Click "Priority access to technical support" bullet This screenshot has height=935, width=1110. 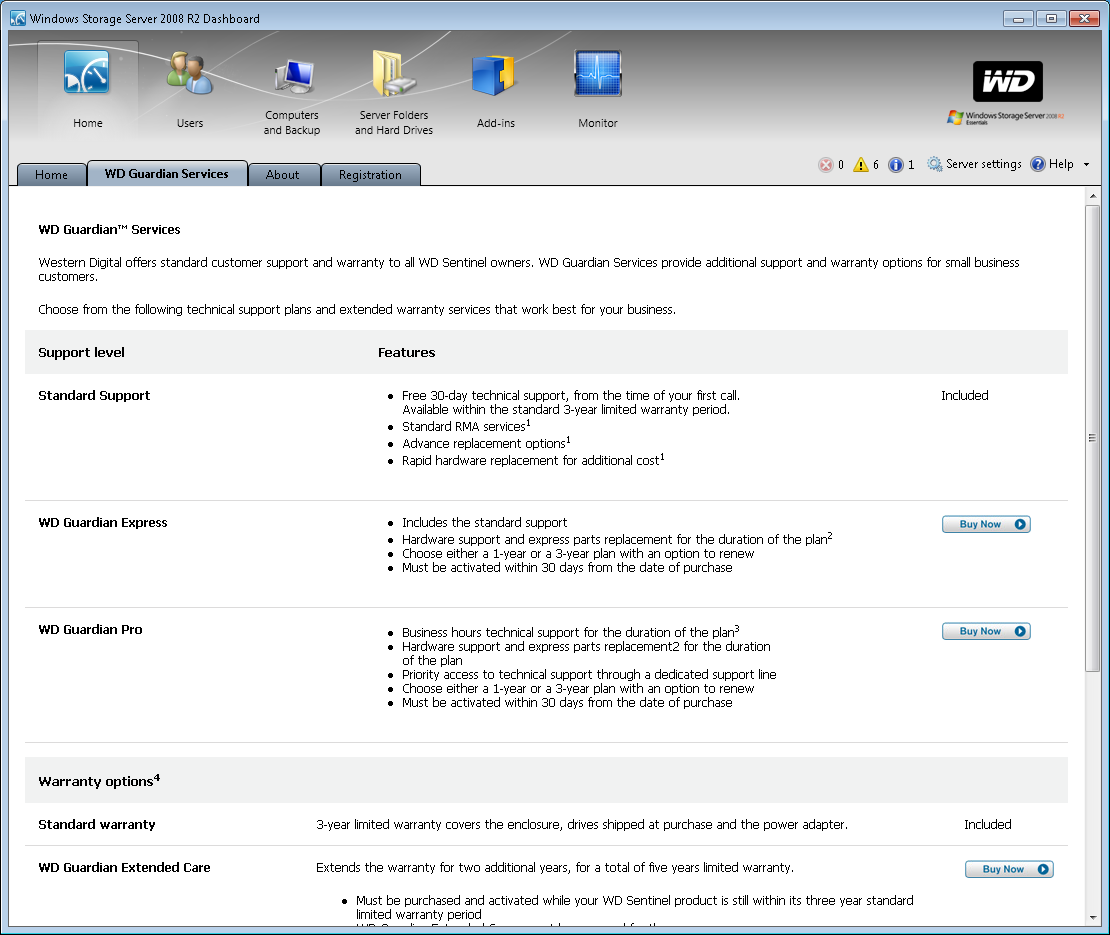point(589,675)
